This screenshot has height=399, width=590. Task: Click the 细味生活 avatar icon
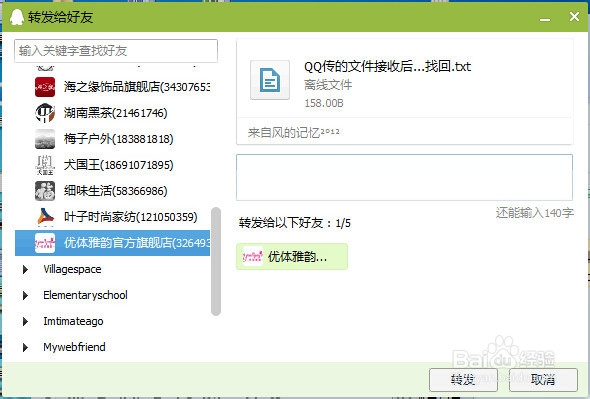[45, 191]
